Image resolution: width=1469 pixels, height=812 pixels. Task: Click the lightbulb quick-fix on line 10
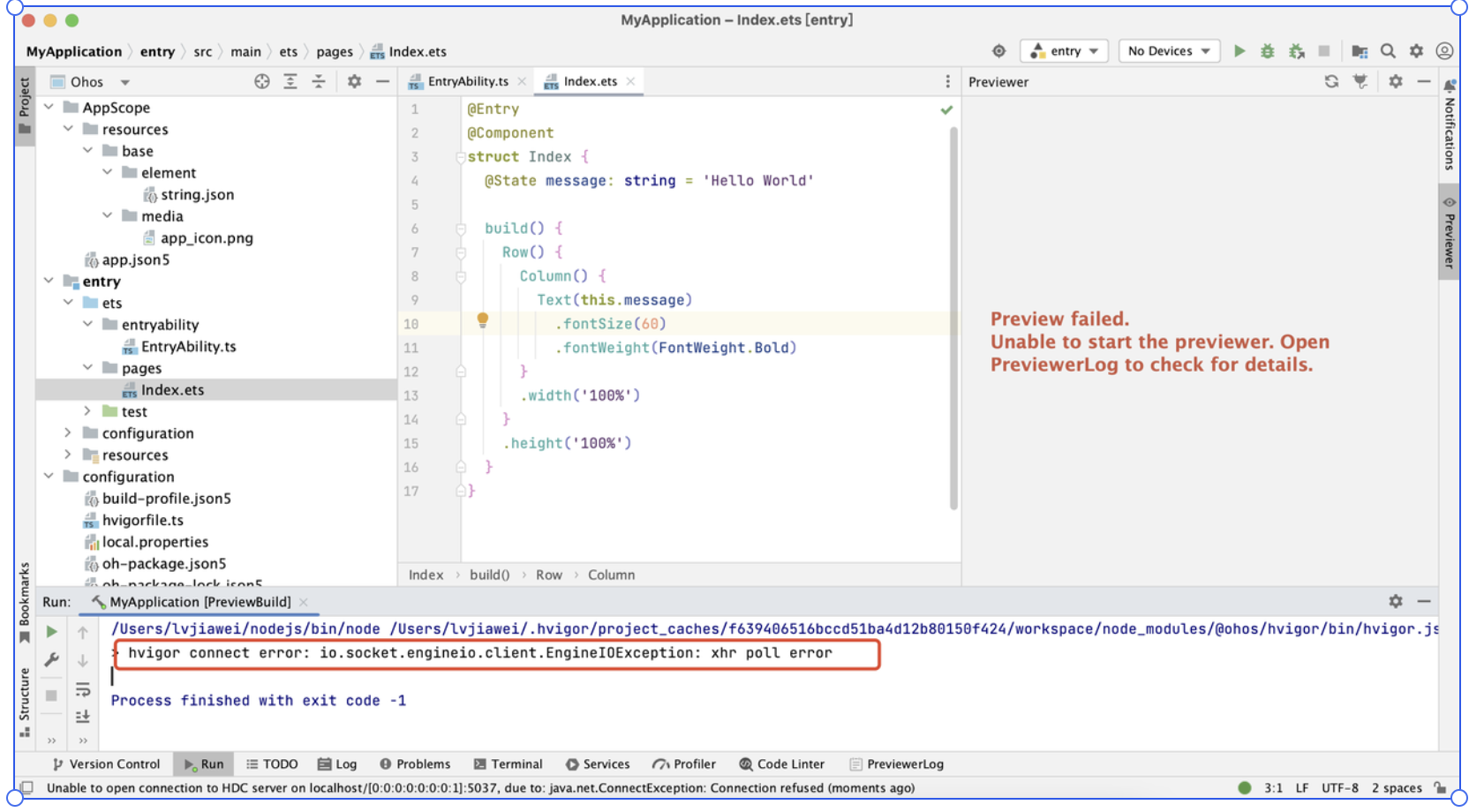coord(483,320)
